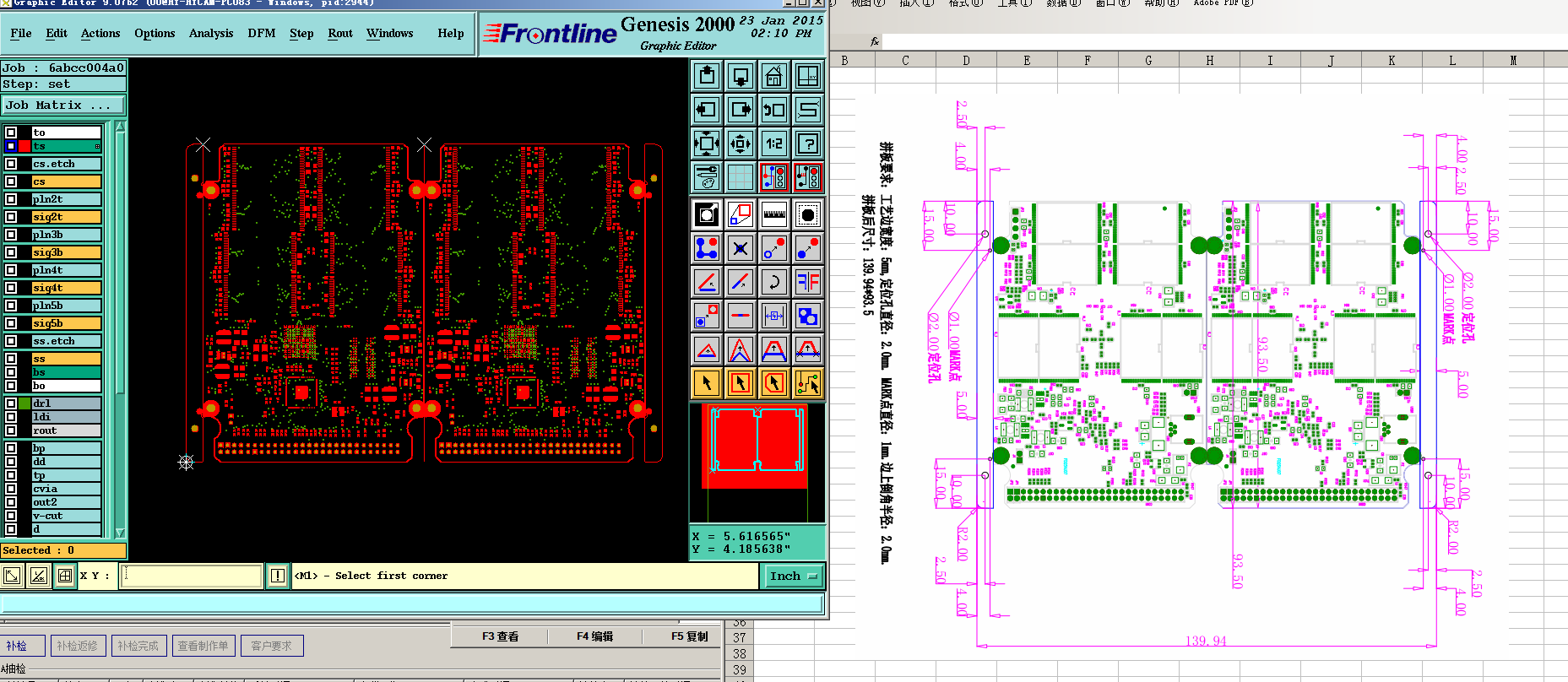This screenshot has width=1568, height=682.
Task: Click the 1:2 zoom icon
Action: pos(773,143)
